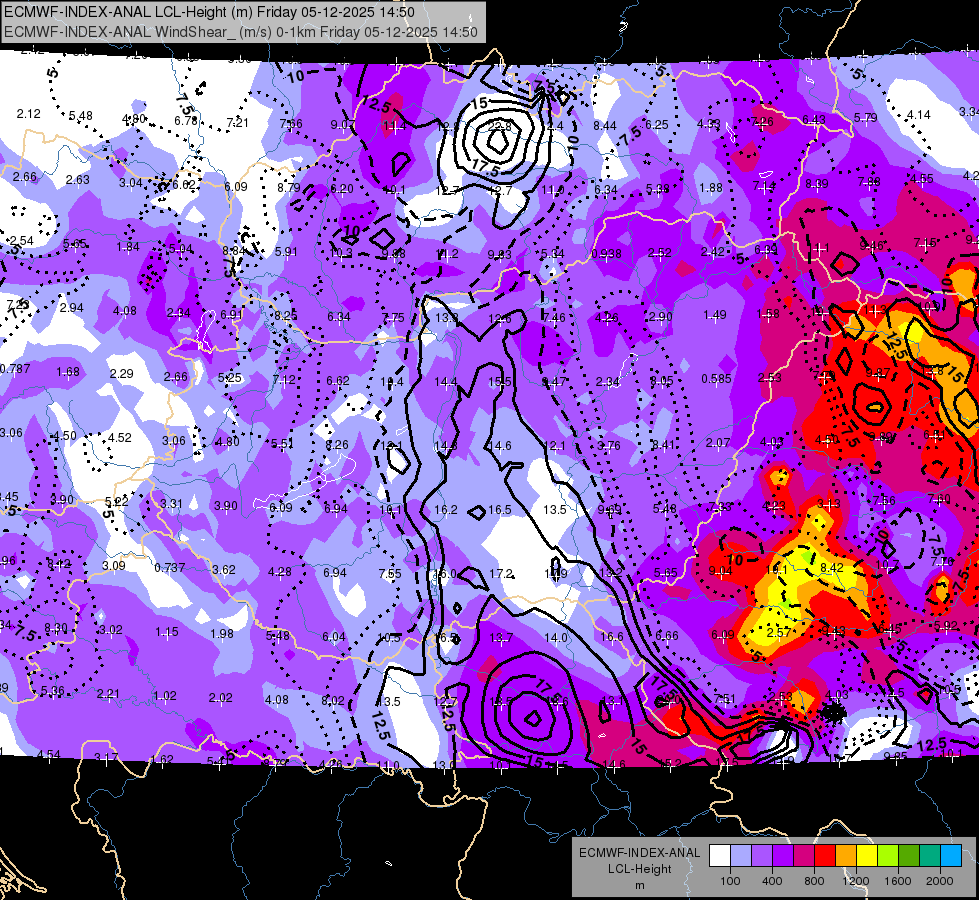
Task: Click the map value 6.91
Action: pos(232,314)
